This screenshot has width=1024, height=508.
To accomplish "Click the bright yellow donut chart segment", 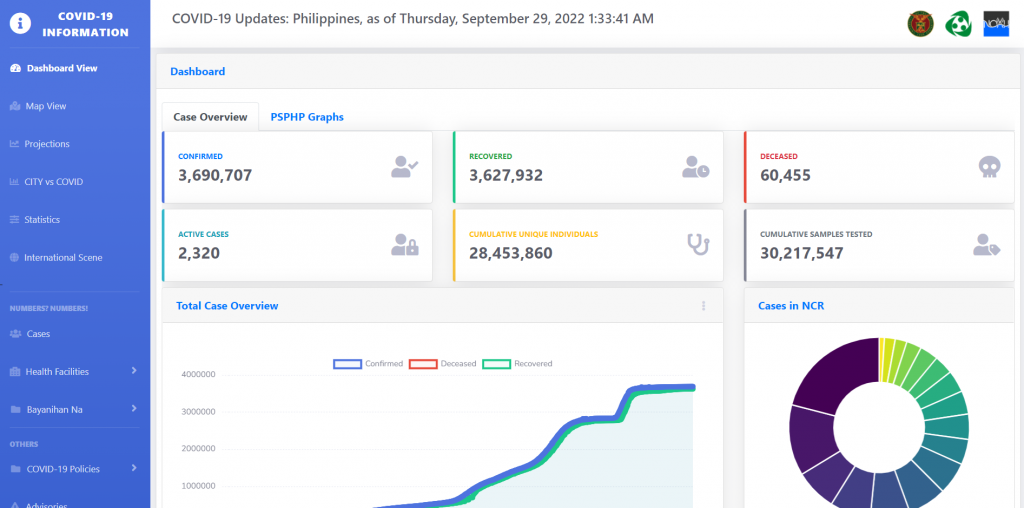I will point(882,359).
